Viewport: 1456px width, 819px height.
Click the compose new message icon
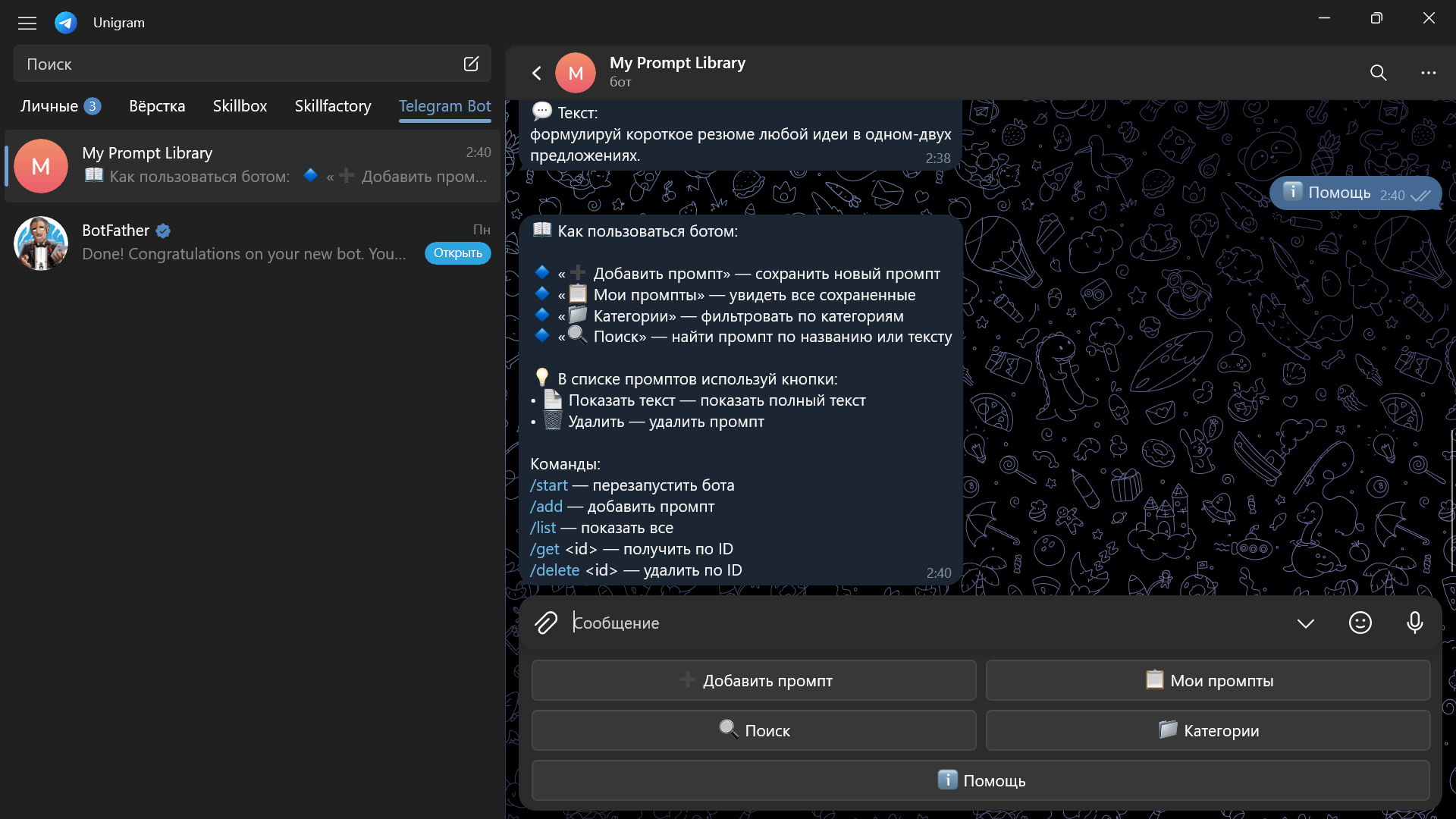pyautogui.click(x=471, y=64)
